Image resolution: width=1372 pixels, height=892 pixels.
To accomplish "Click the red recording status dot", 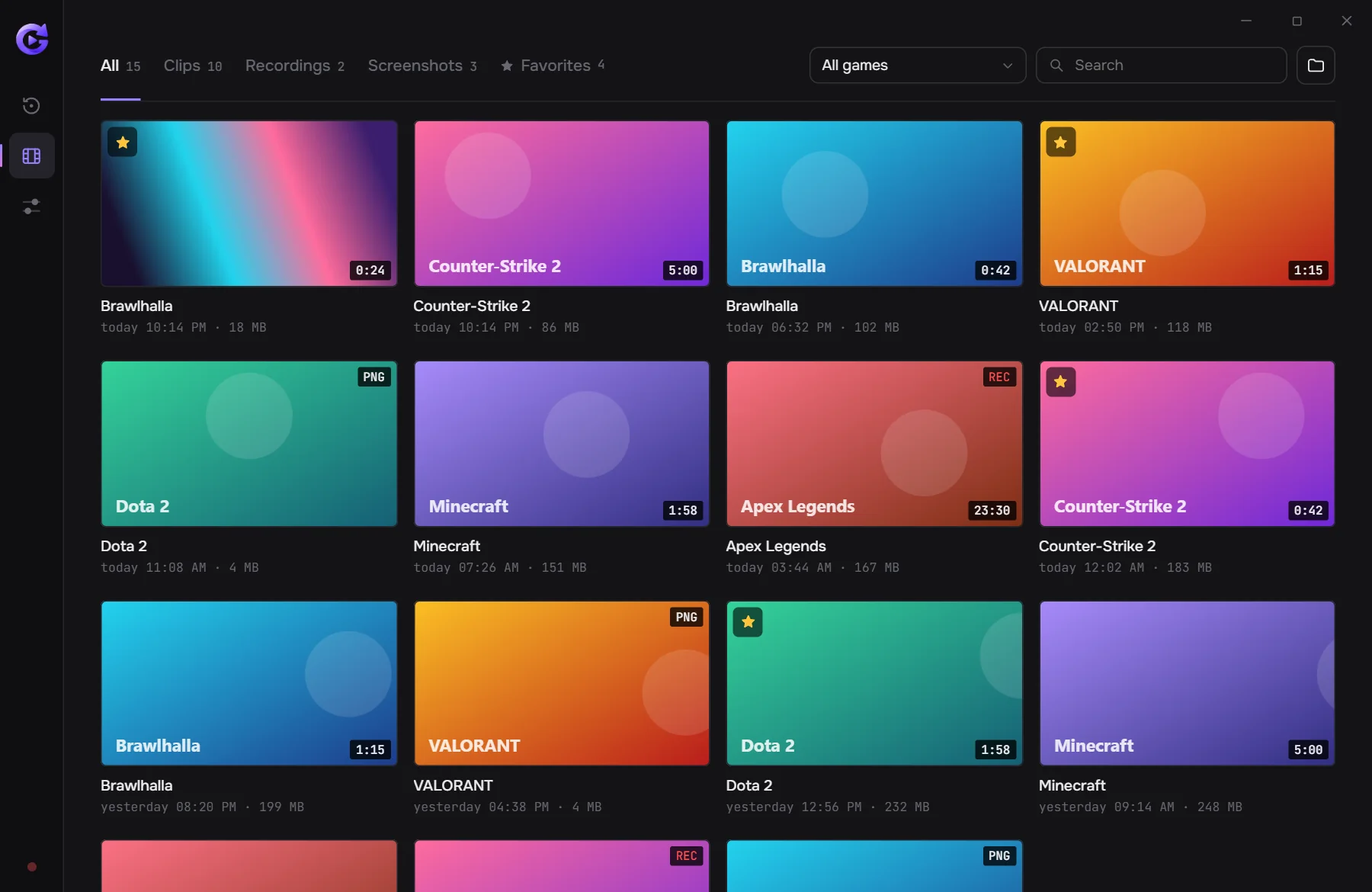I will tap(32, 867).
